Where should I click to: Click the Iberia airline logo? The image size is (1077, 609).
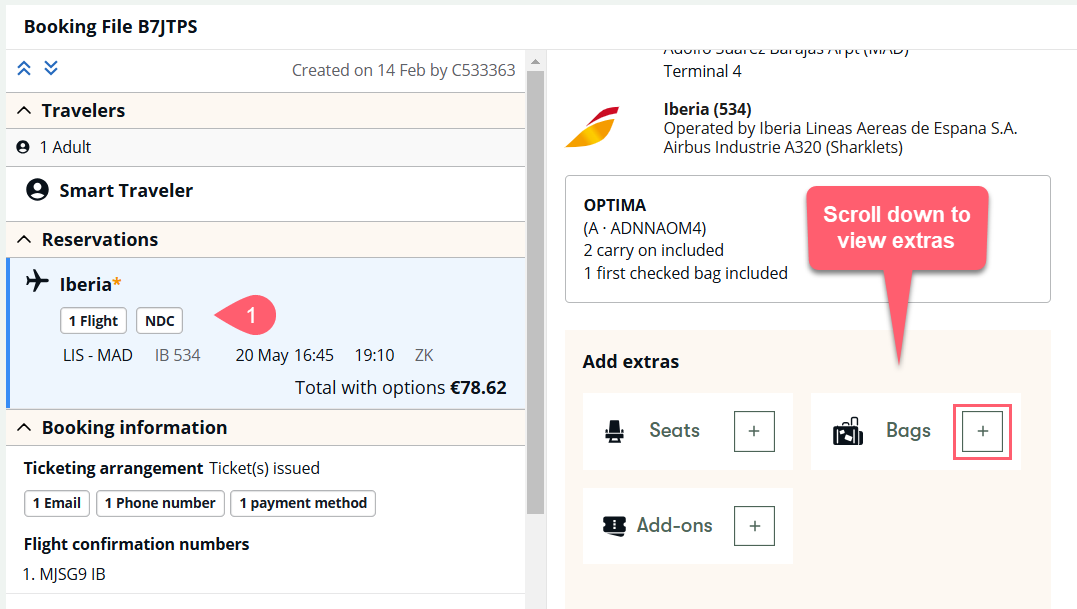[x=593, y=127]
